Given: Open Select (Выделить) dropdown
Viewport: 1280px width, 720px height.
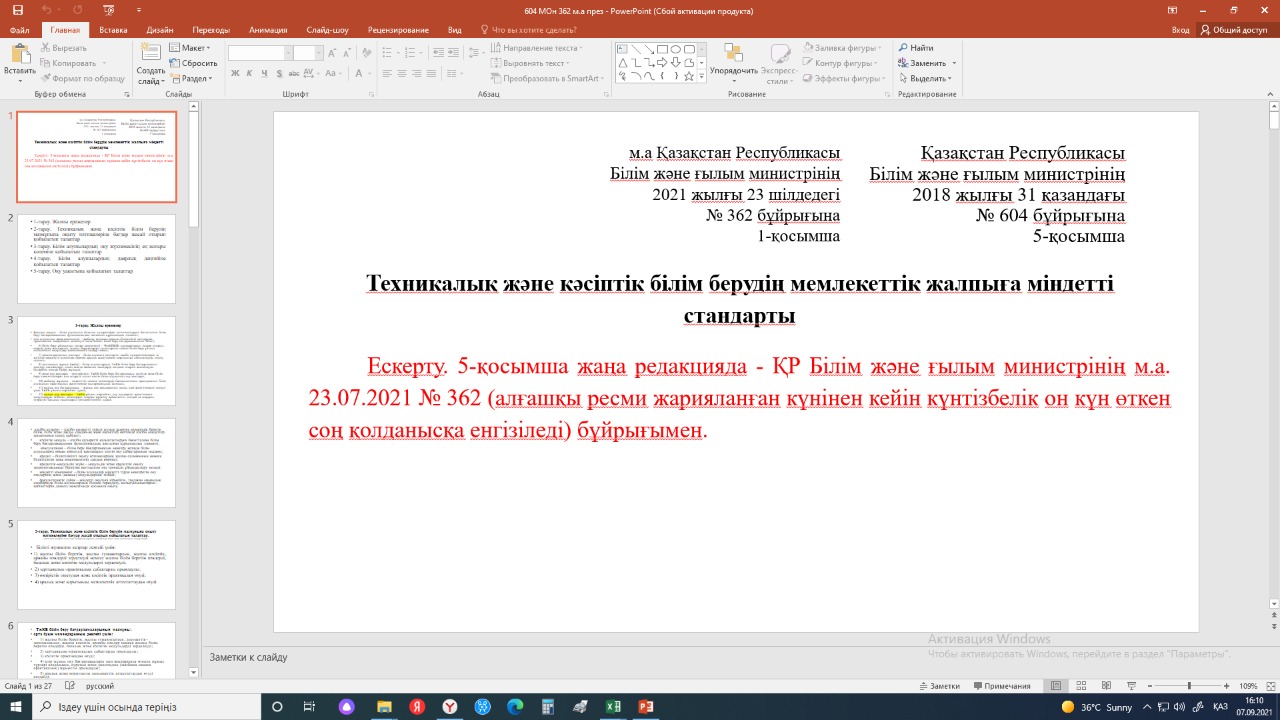Looking at the screenshot, I should (x=926, y=78).
